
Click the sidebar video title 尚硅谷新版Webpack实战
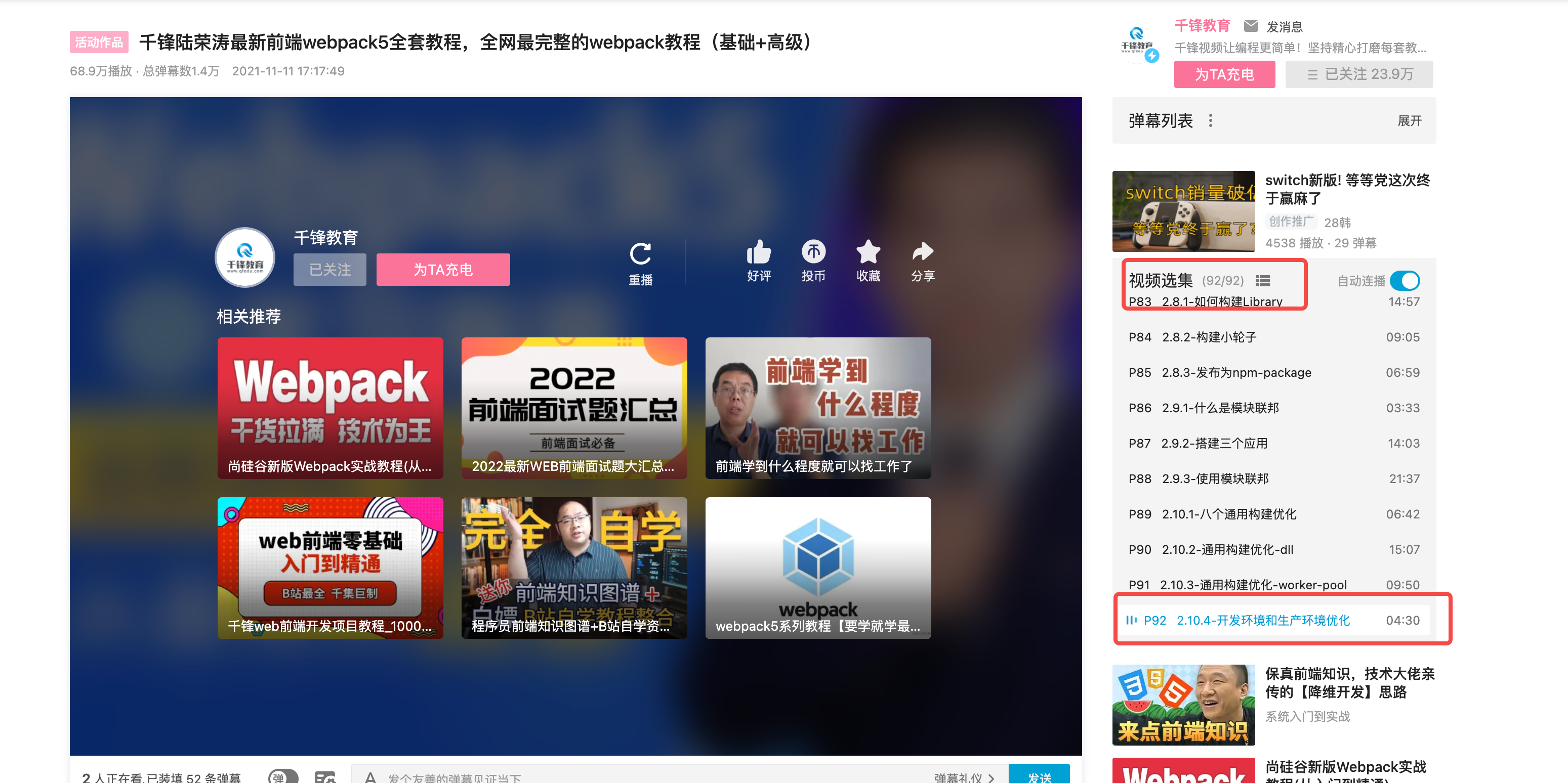[x=1345, y=770]
